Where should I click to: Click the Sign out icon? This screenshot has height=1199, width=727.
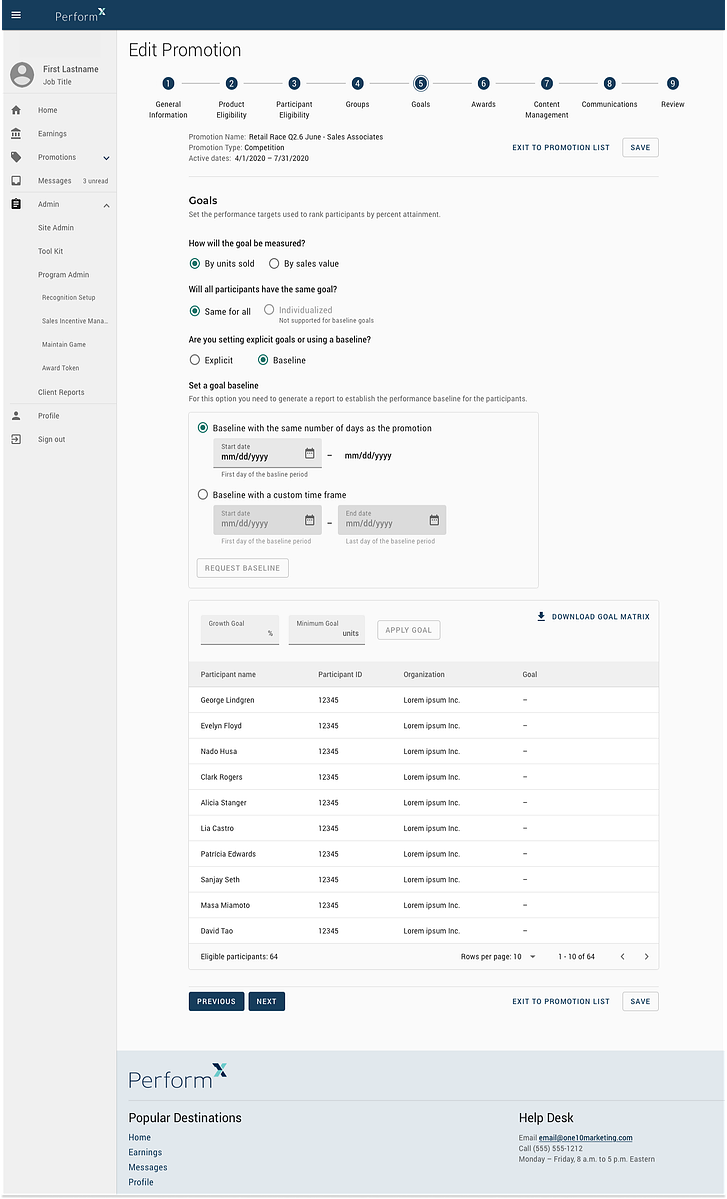[16, 440]
